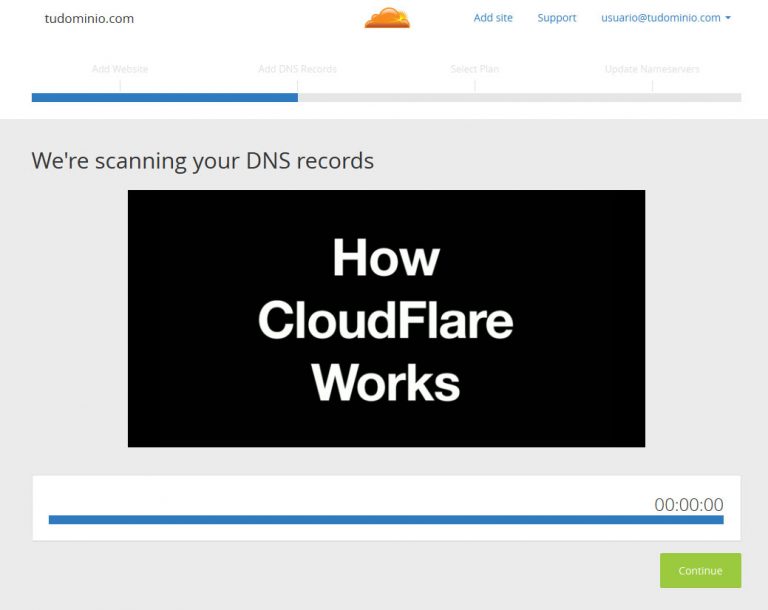Click the tudominio.com site name
Image resolution: width=768 pixels, height=610 pixels.
point(89,19)
